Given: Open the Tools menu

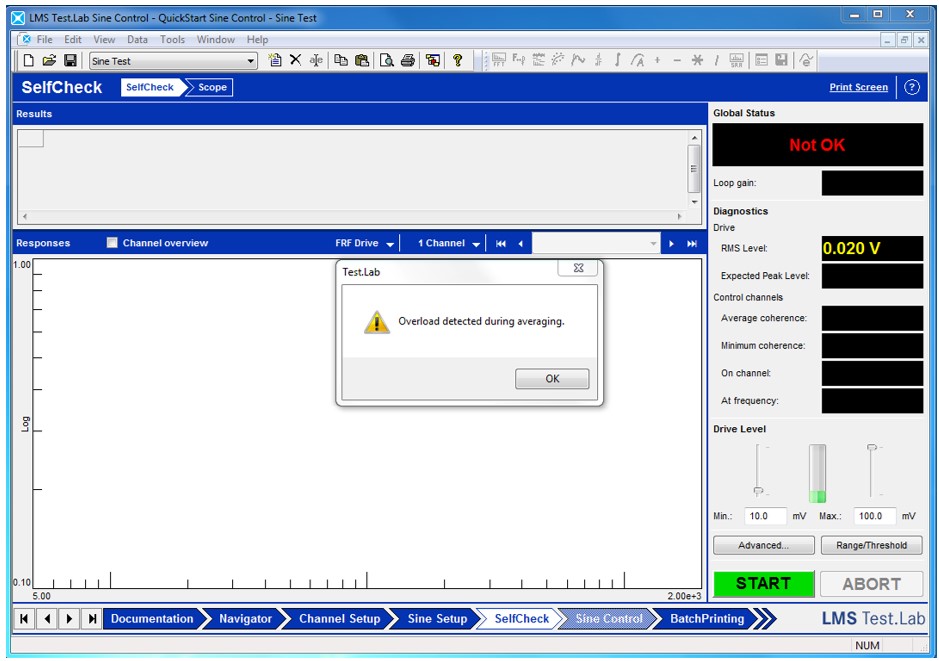Looking at the screenshot, I should tap(172, 40).
